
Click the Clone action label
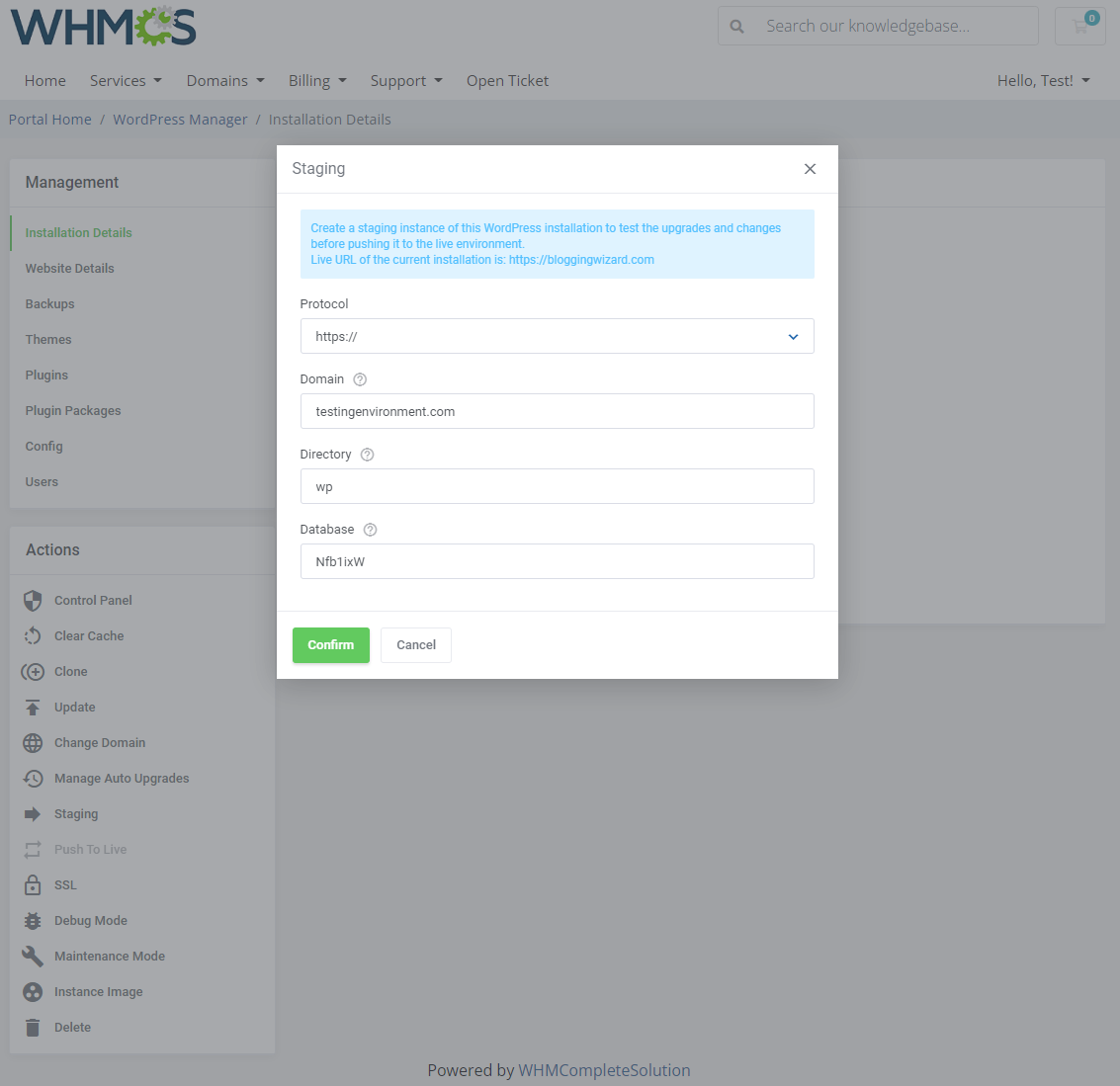[x=71, y=672]
